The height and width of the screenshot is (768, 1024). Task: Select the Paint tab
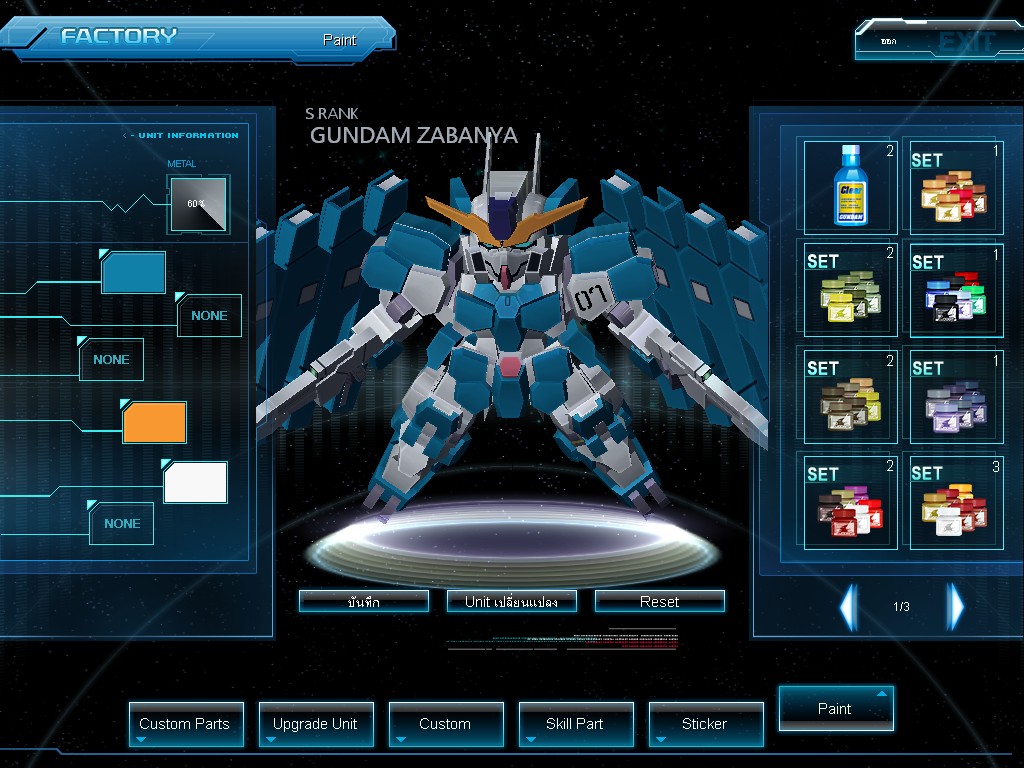[836, 709]
